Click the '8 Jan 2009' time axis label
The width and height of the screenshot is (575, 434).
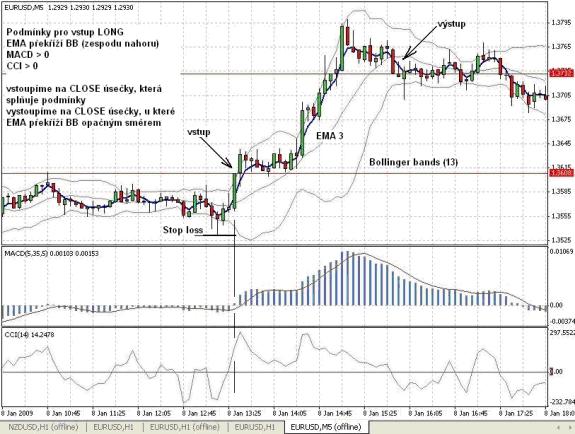click(x=17, y=413)
